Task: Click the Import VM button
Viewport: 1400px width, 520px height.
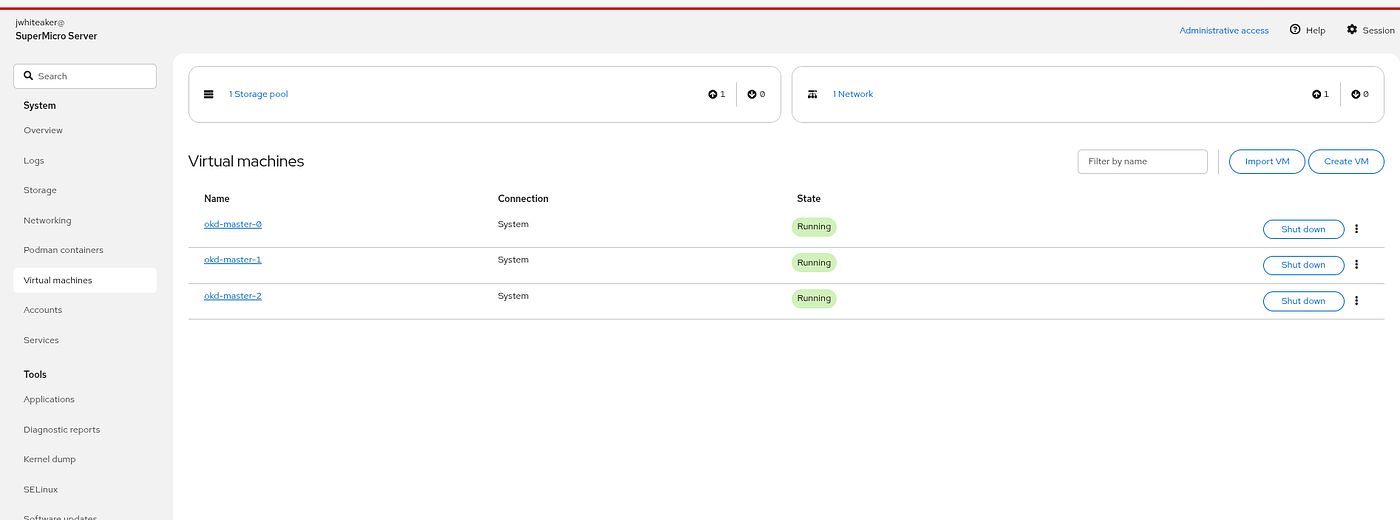Action: pyautogui.click(x=1267, y=161)
